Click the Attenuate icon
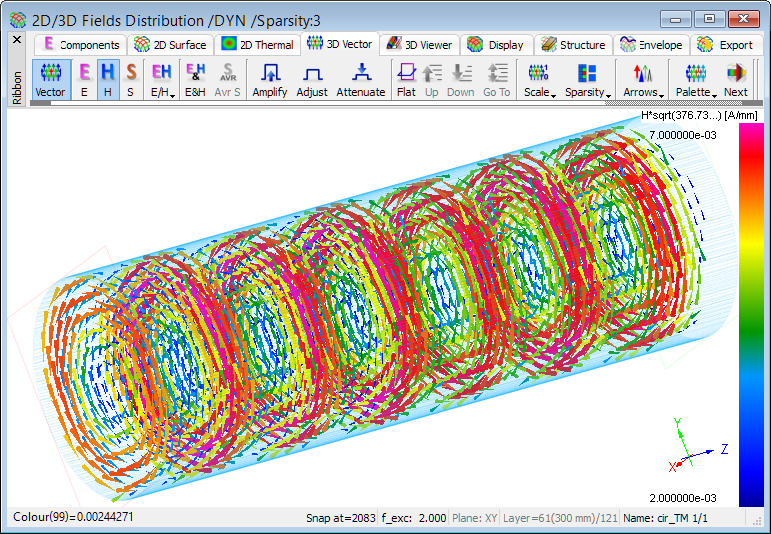The height and width of the screenshot is (534, 771). (360, 79)
